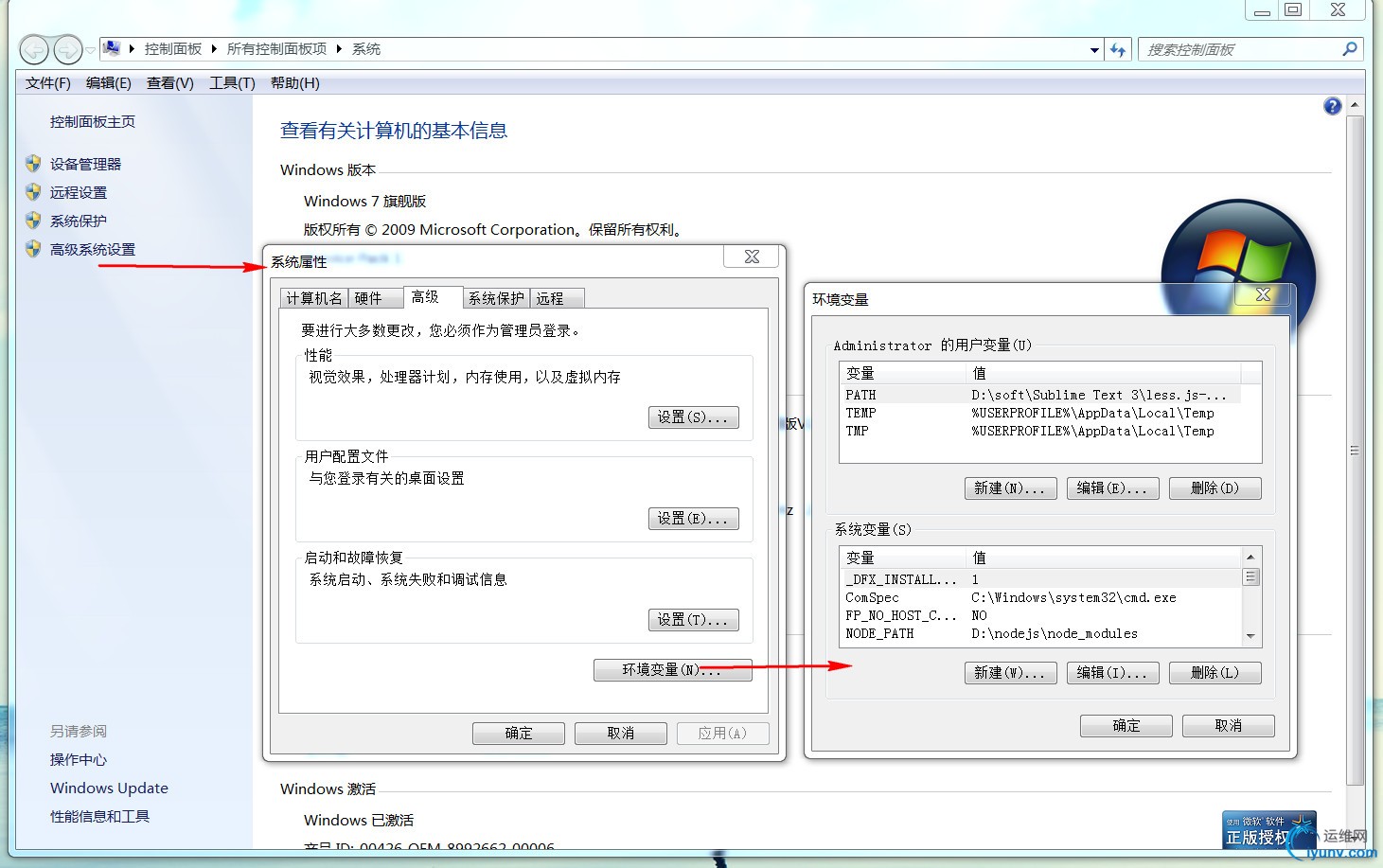Click 编辑(I) for system variables
Viewport: 1383px width, 868px height.
1112,673
